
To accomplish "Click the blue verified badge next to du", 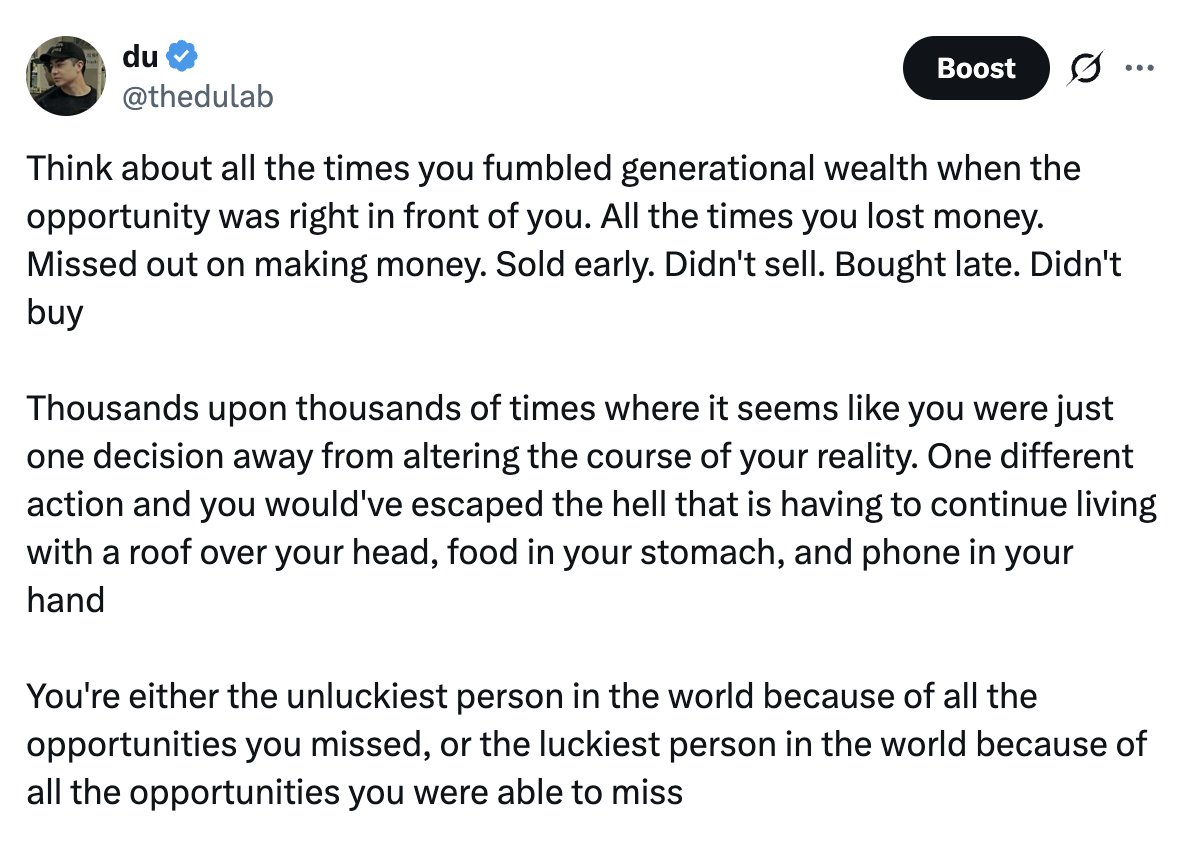I will click(182, 56).
